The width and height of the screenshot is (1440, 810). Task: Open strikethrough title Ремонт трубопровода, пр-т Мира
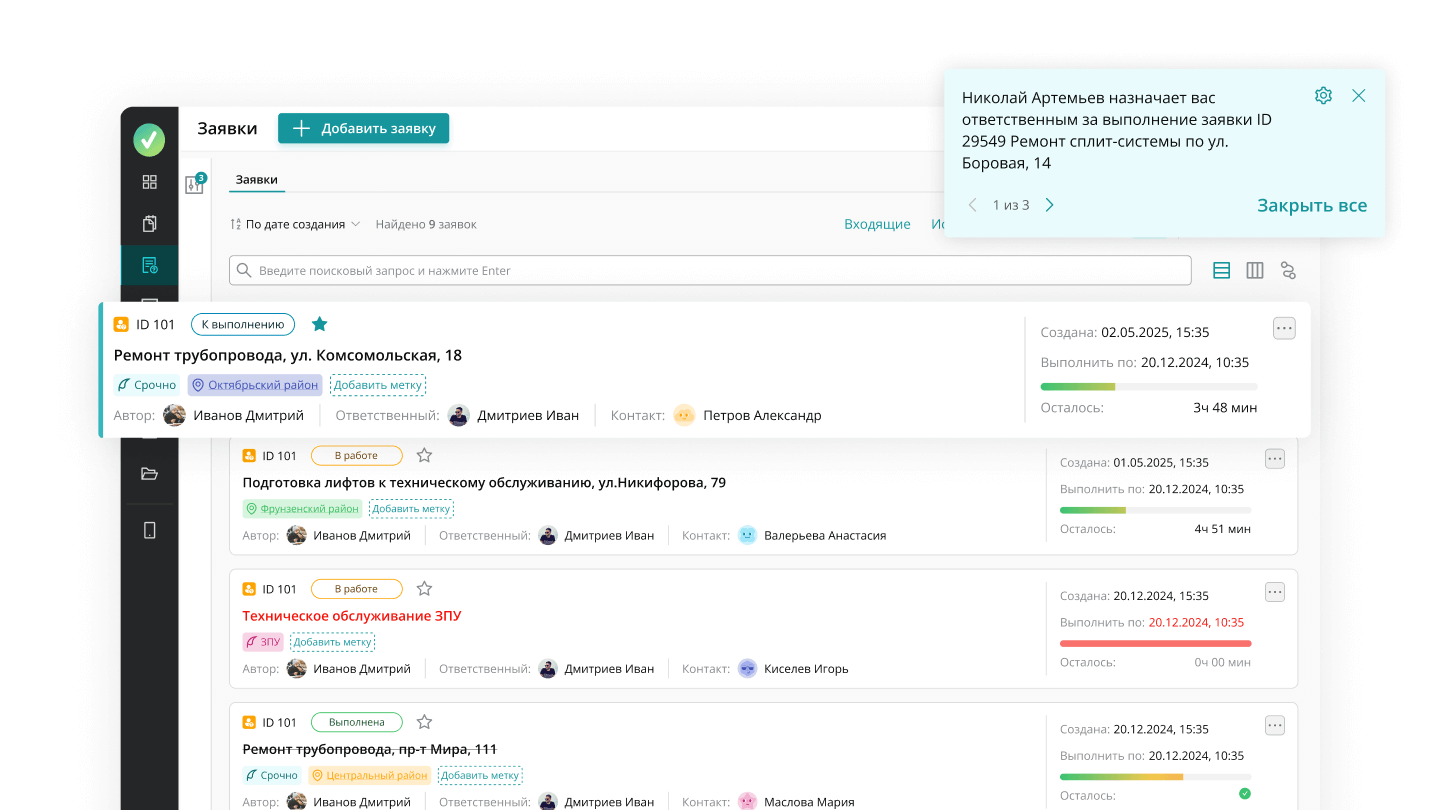[x=370, y=749]
